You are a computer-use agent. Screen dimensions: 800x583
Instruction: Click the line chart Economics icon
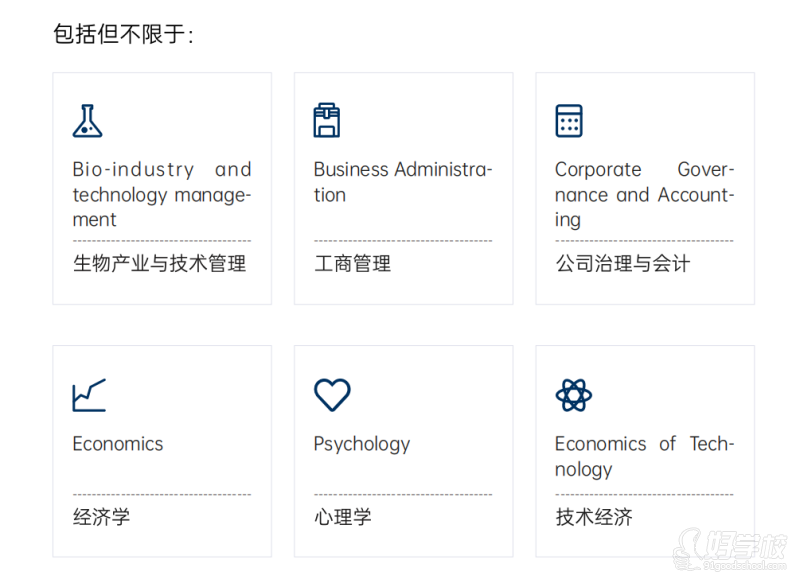point(89,395)
